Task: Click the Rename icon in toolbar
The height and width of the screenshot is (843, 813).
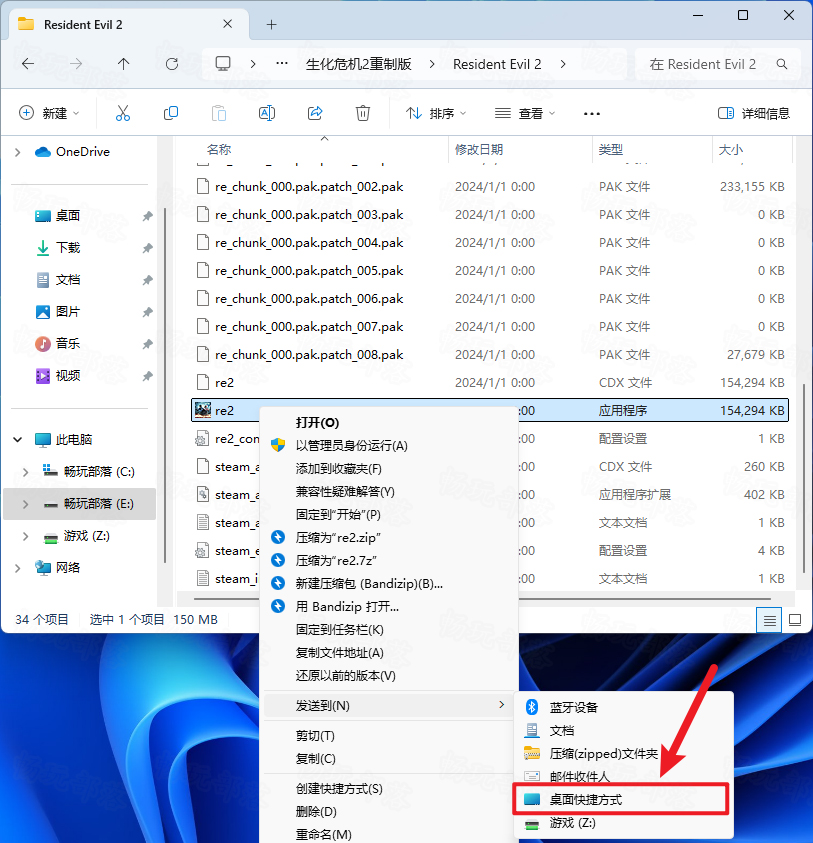Action: [x=267, y=113]
